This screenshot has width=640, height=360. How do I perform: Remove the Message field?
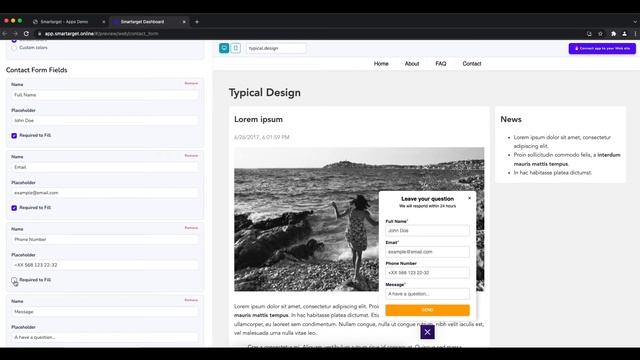(x=191, y=300)
